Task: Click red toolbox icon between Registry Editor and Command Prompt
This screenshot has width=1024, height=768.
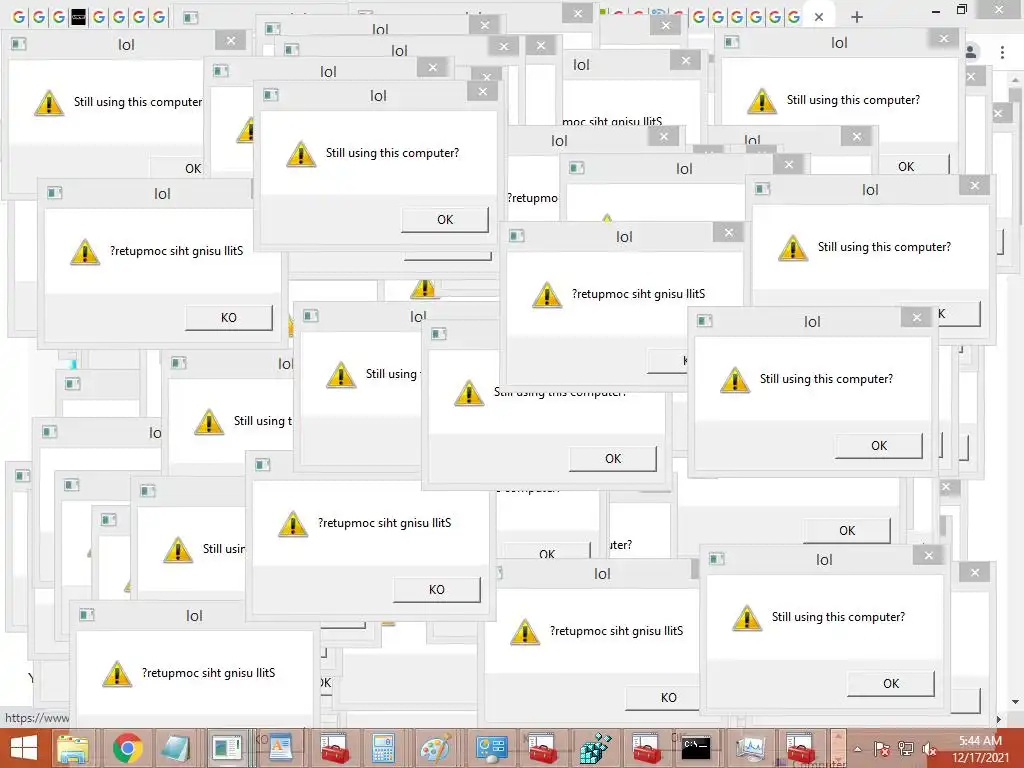Action: [647, 748]
